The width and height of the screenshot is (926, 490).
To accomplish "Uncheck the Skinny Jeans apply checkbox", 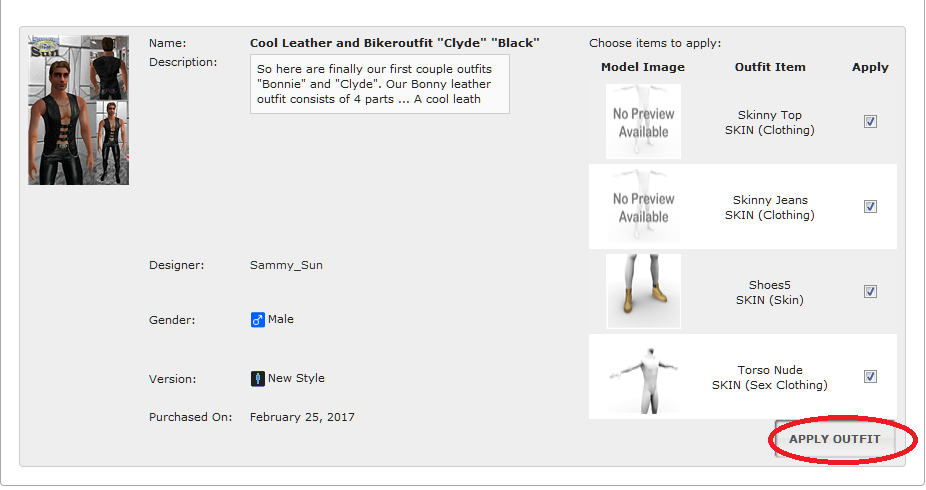I will coord(870,207).
